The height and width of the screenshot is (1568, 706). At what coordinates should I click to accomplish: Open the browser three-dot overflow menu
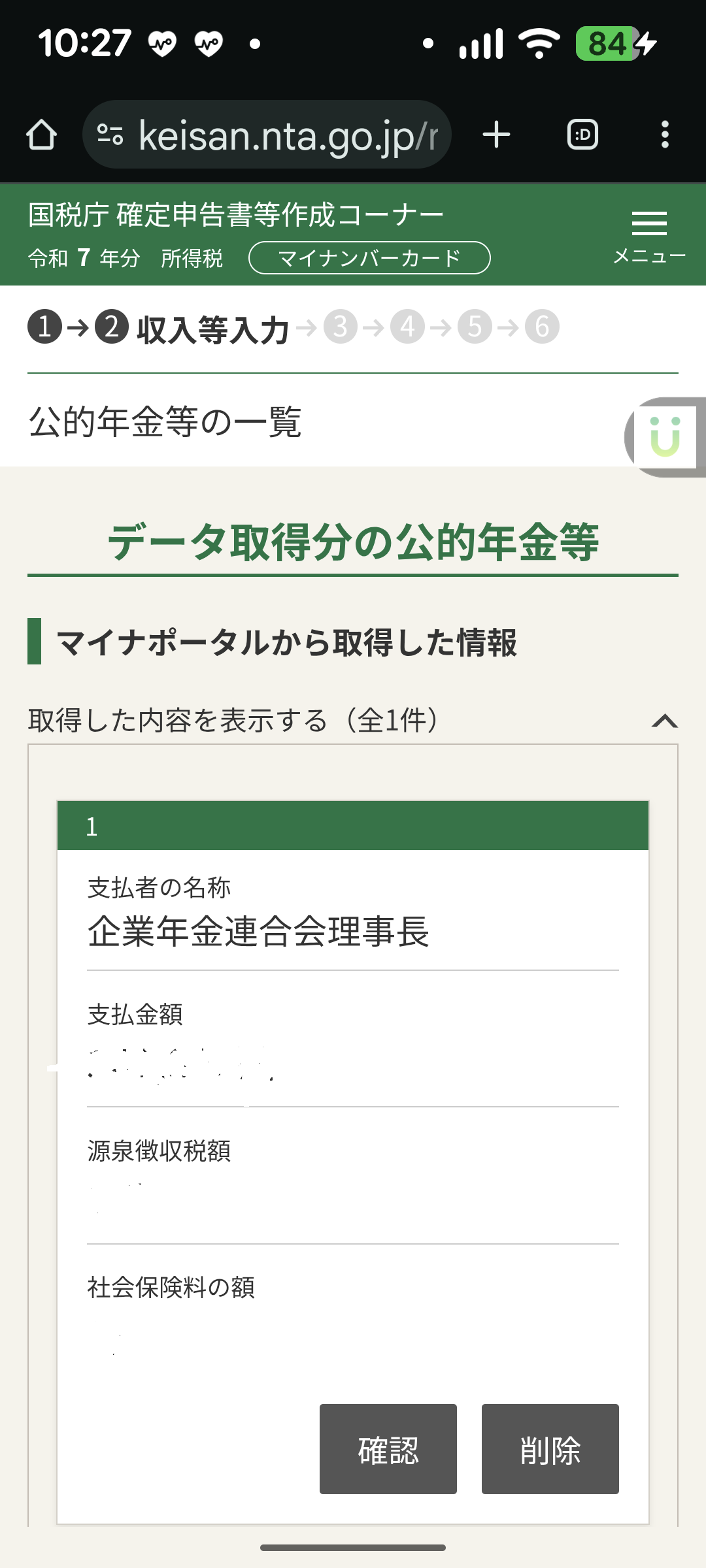tap(664, 135)
